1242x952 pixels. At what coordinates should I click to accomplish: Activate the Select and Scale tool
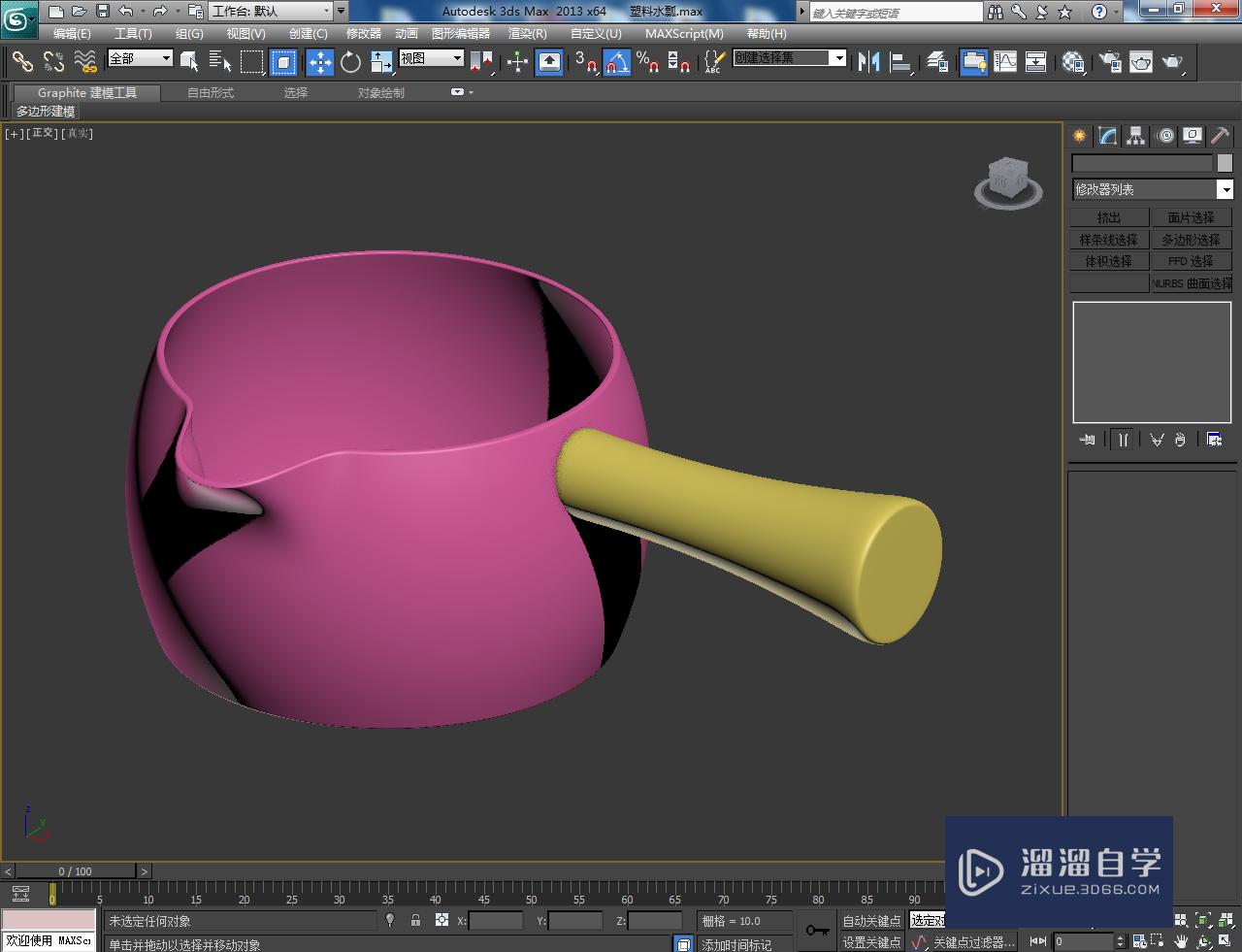point(381,62)
